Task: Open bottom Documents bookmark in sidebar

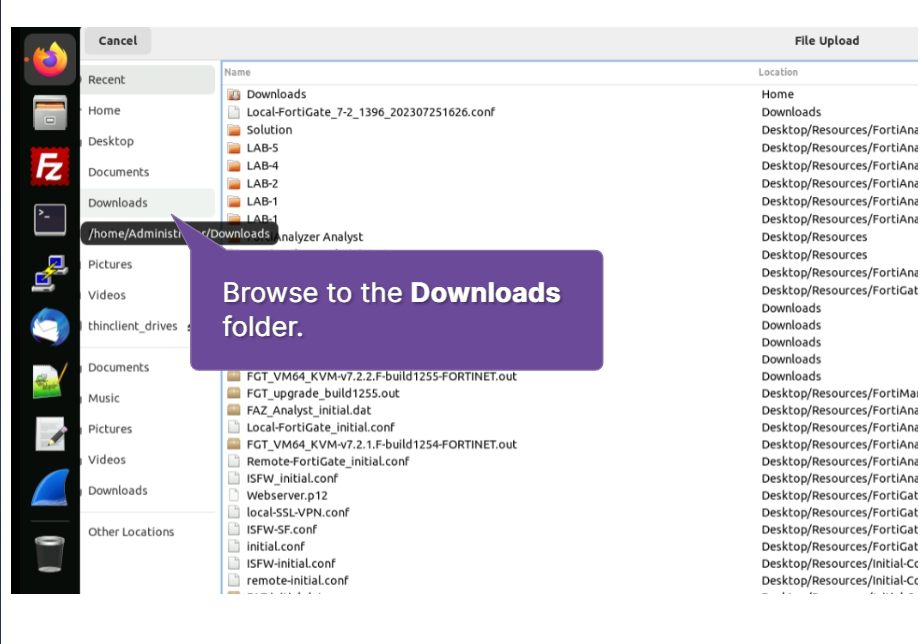Action: click(147, 367)
